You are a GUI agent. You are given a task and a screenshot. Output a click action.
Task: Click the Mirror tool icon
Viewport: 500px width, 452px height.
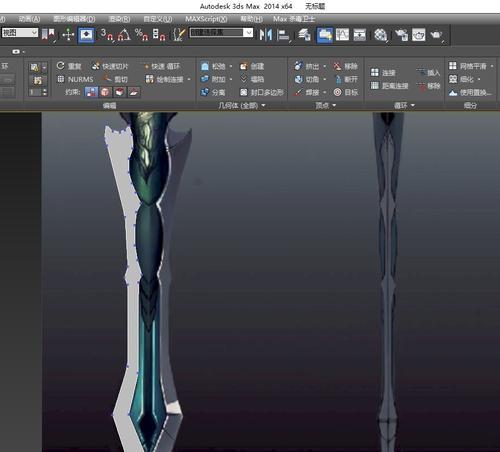[x=266, y=35]
